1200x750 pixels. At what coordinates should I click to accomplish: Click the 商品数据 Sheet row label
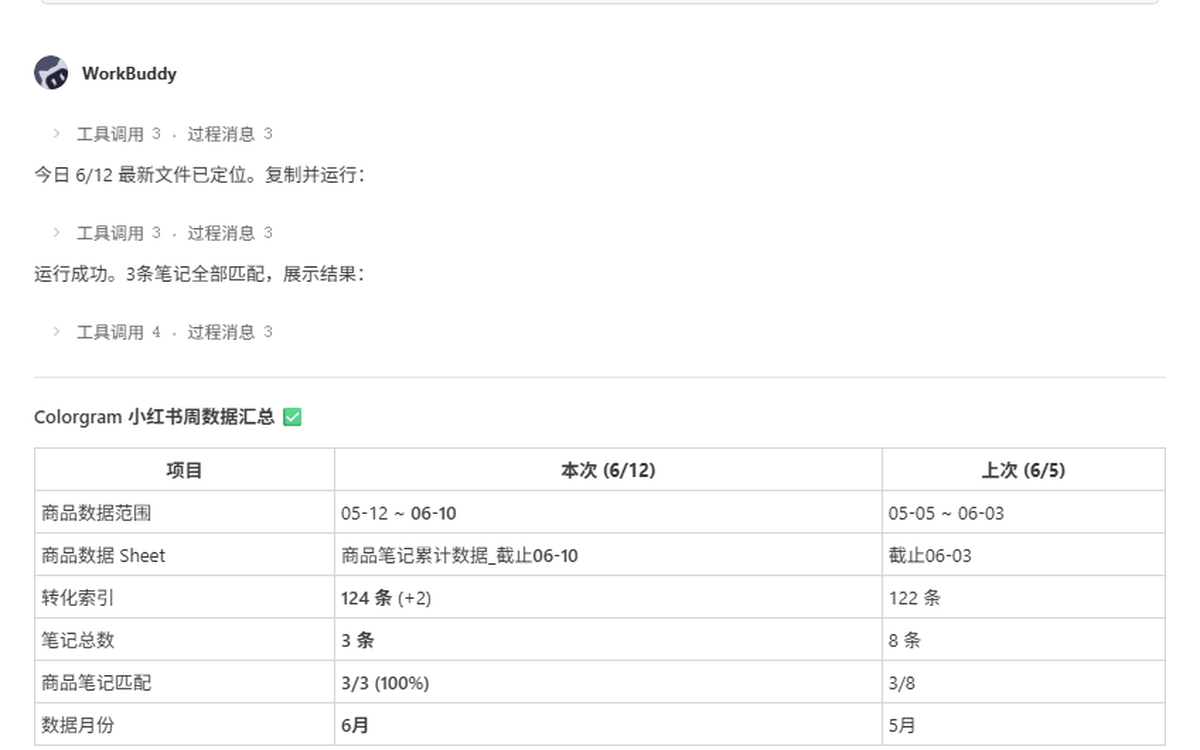[184, 555]
